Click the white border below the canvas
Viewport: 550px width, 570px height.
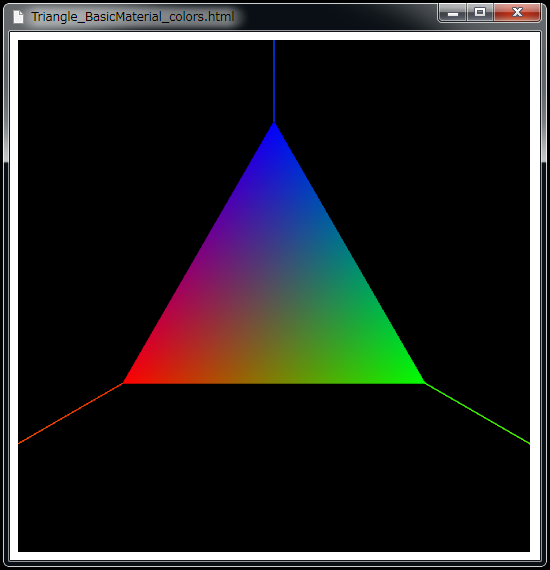[274, 556]
